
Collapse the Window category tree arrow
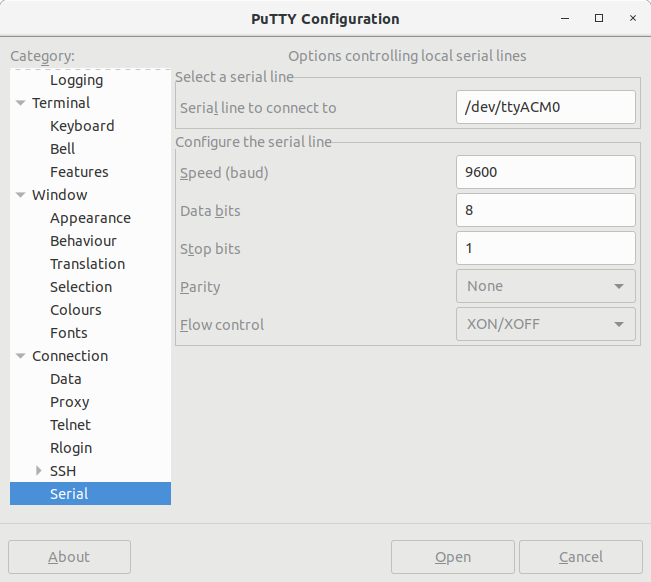[20, 195]
